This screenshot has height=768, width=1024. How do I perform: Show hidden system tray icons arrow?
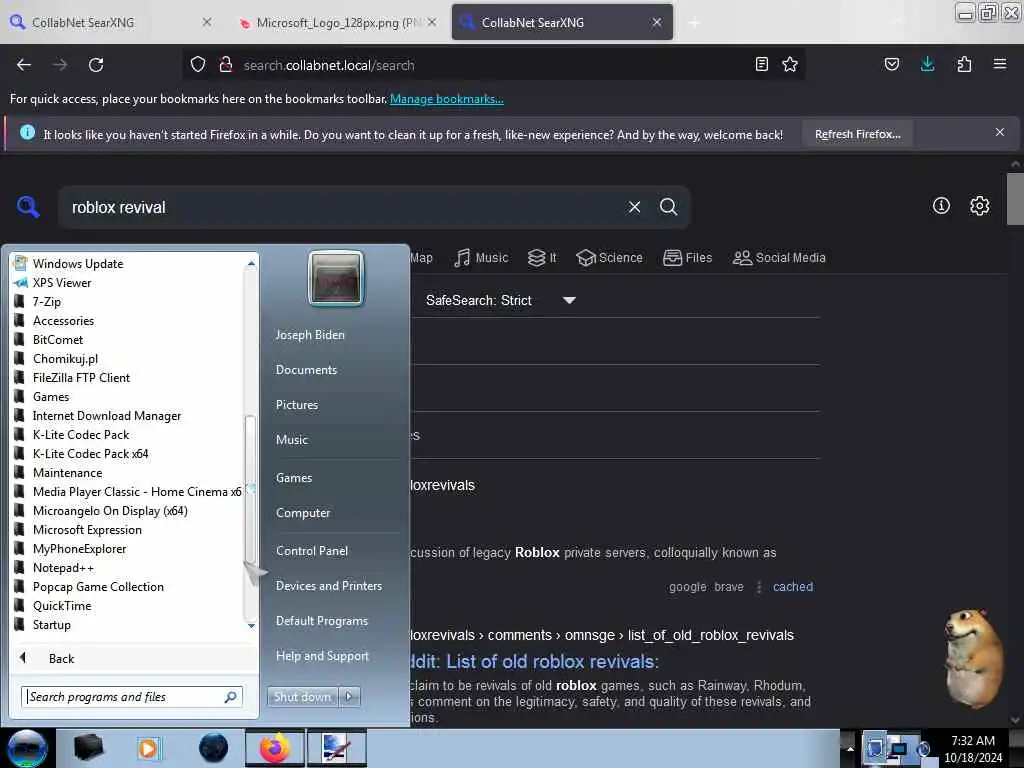click(850, 748)
